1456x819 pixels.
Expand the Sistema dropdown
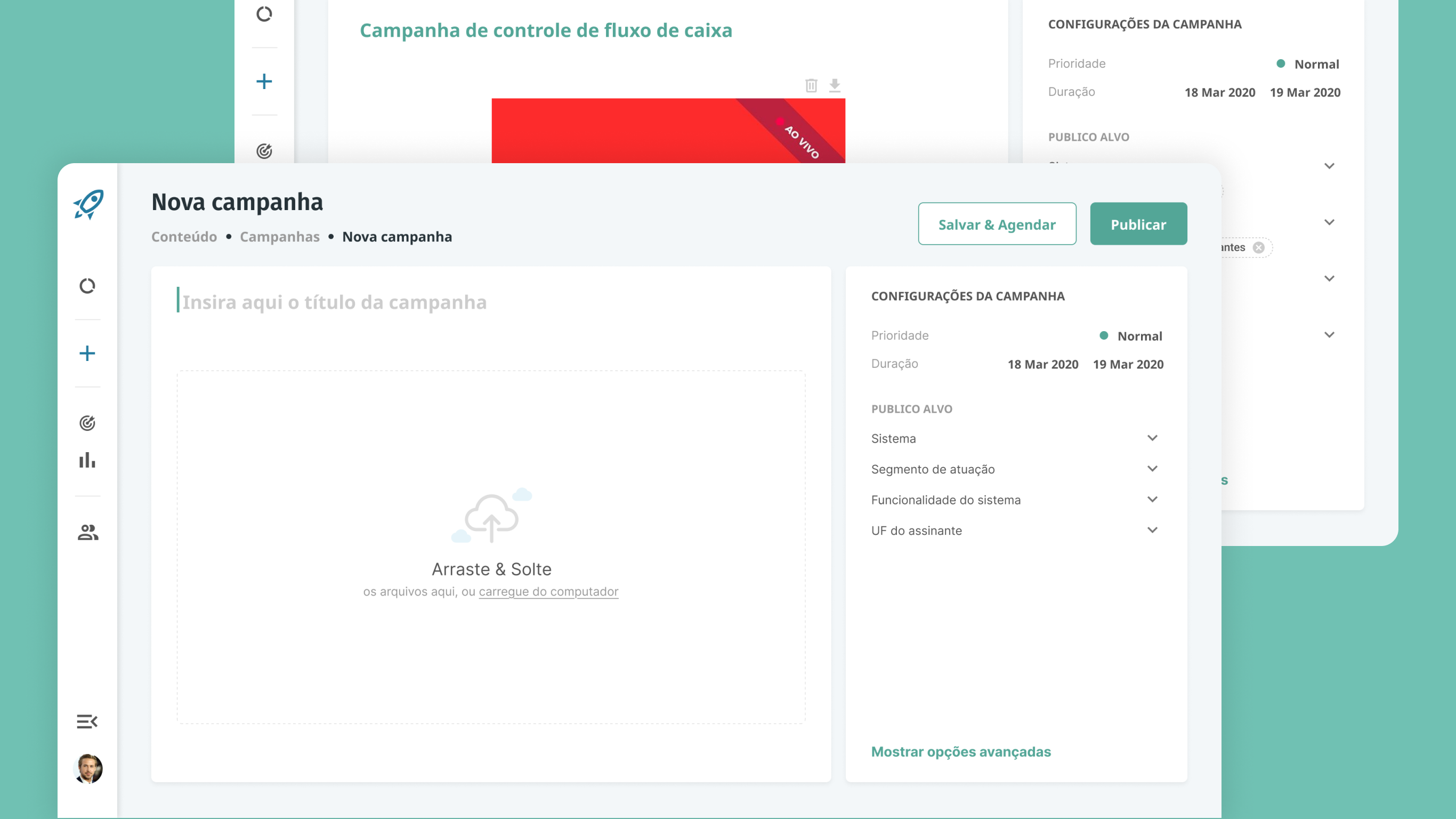[1152, 438]
